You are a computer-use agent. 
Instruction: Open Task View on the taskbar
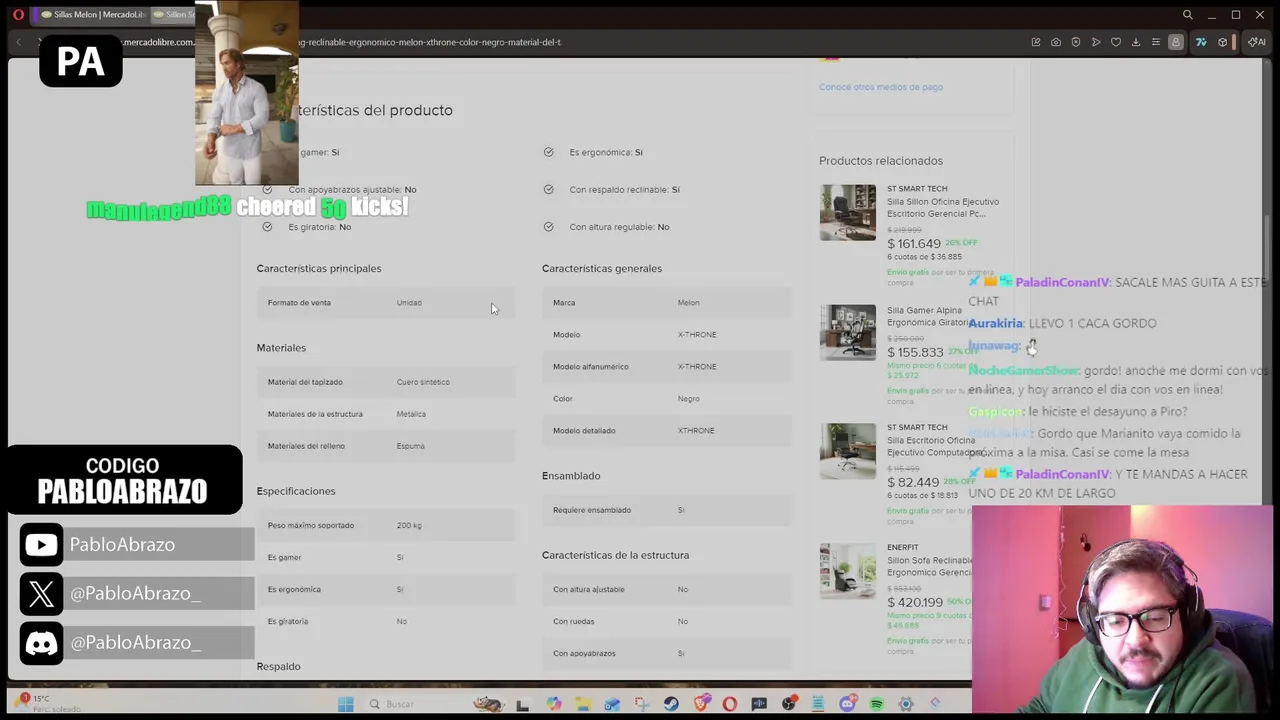point(522,704)
